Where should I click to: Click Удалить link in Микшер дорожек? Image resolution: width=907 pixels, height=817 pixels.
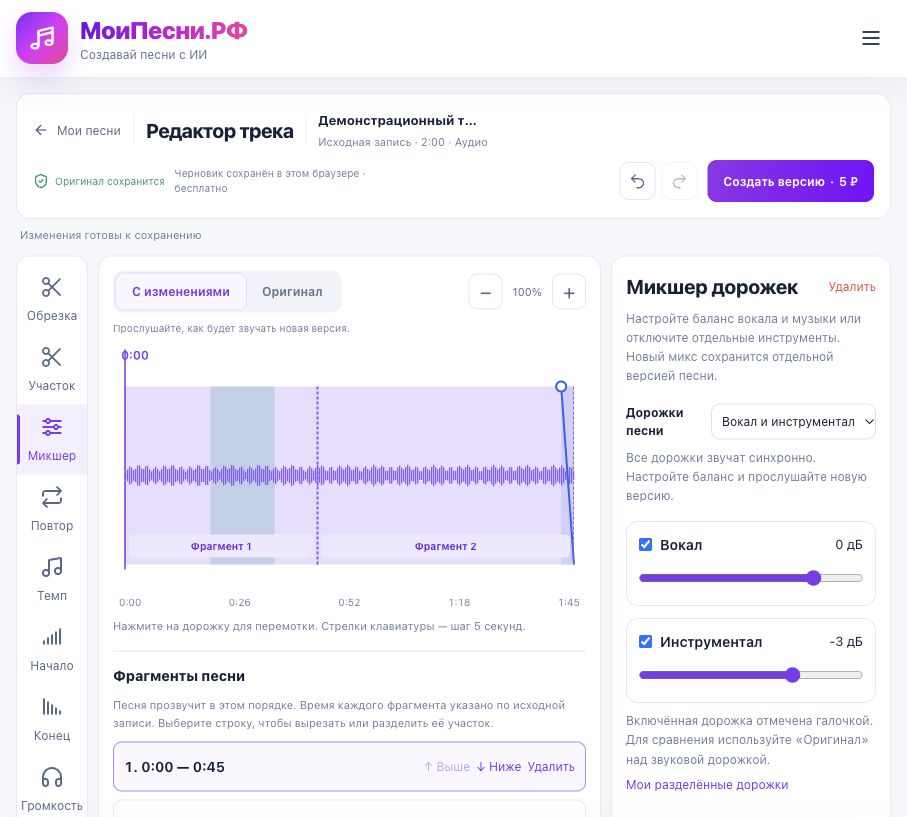[x=852, y=287]
